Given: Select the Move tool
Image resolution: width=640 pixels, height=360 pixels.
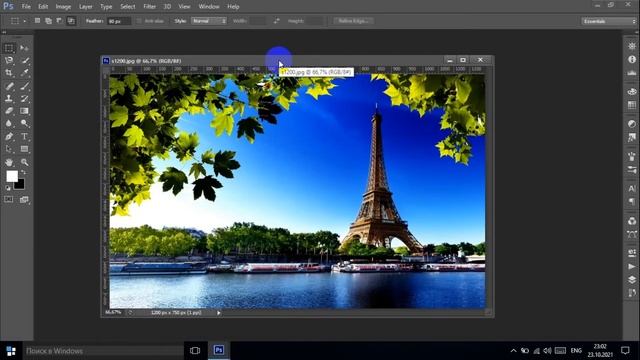Looking at the screenshot, I should (x=24, y=48).
